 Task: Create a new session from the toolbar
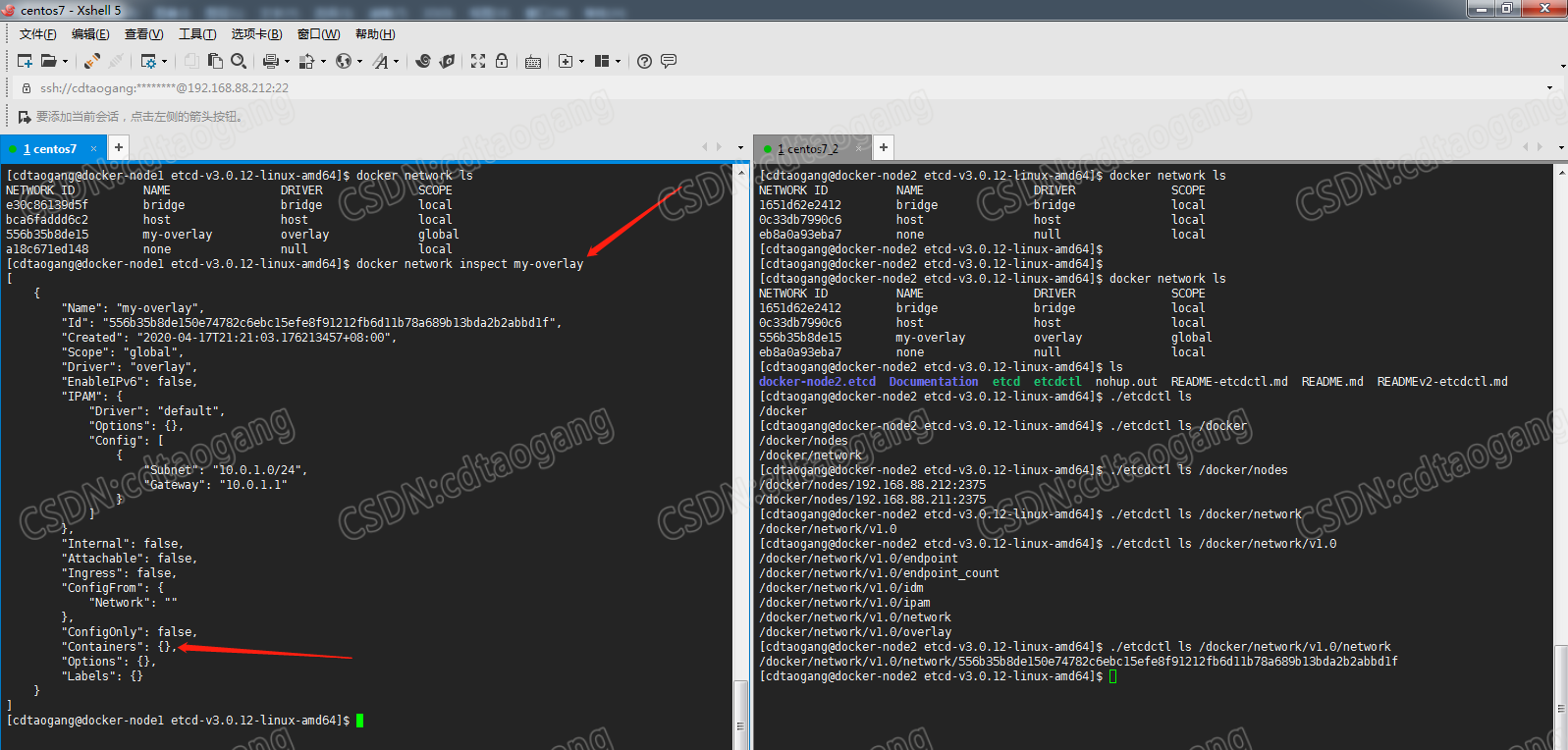[x=26, y=61]
